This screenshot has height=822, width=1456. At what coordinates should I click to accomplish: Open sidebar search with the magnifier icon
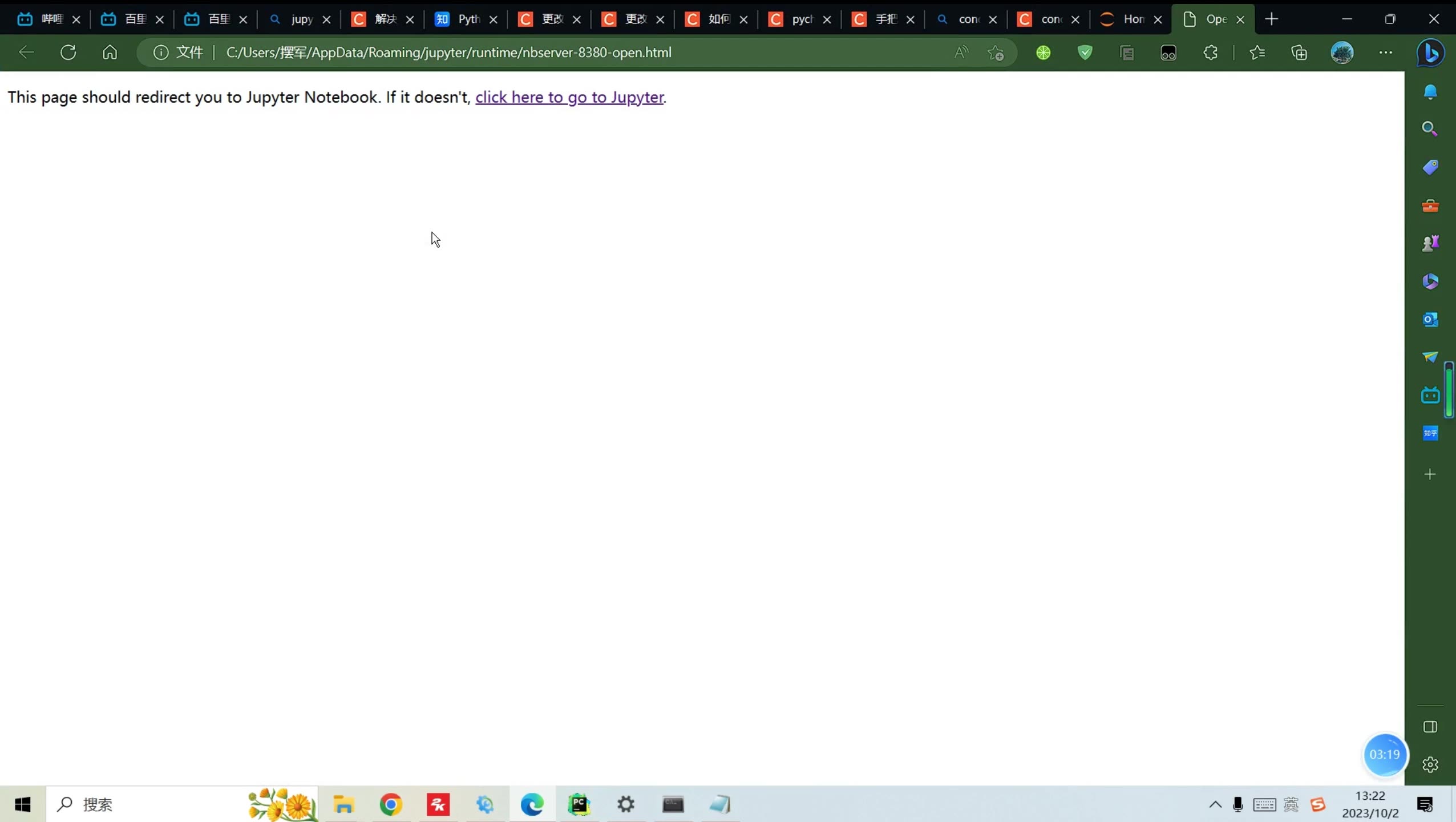click(x=1431, y=128)
